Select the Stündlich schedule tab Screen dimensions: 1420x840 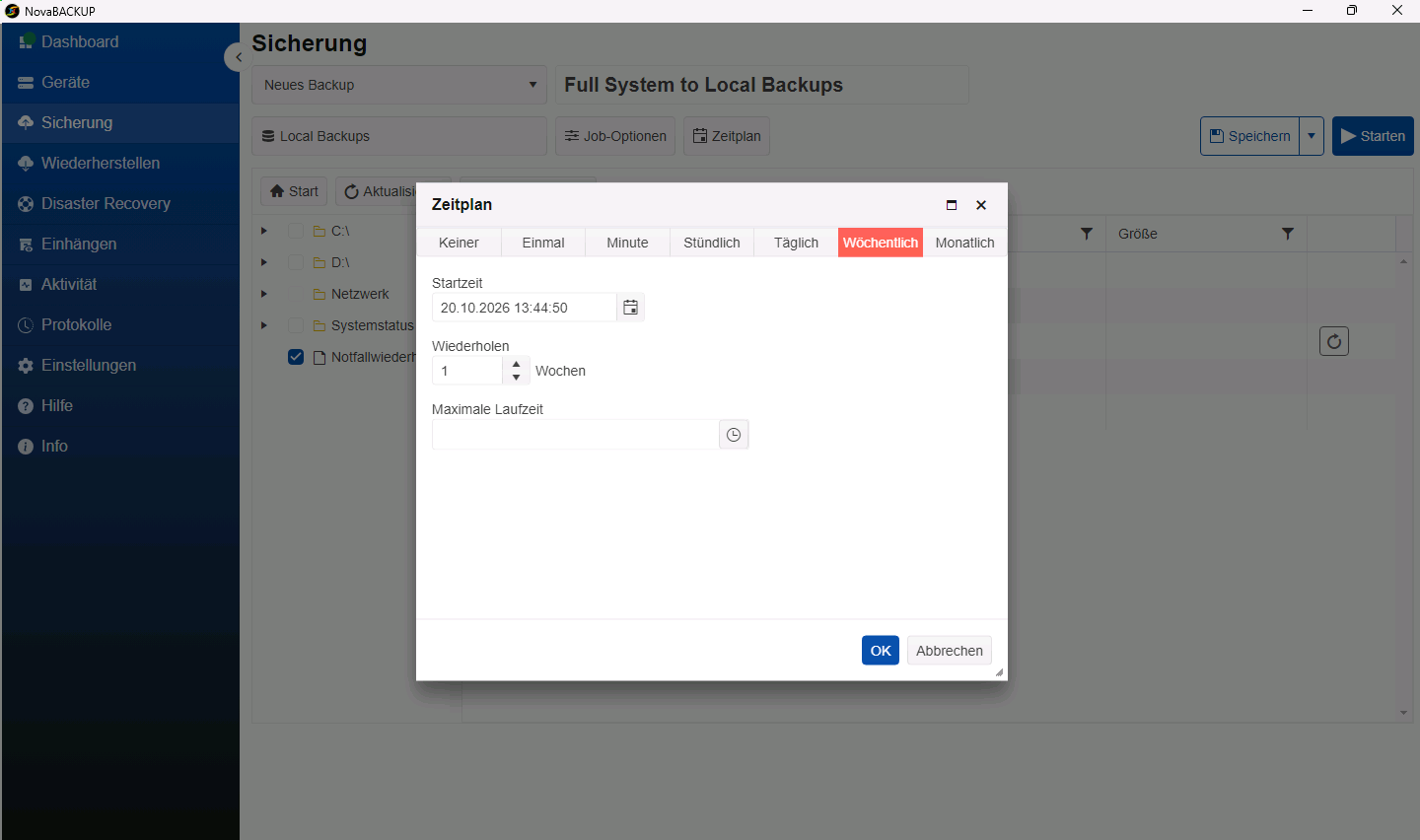[712, 243]
